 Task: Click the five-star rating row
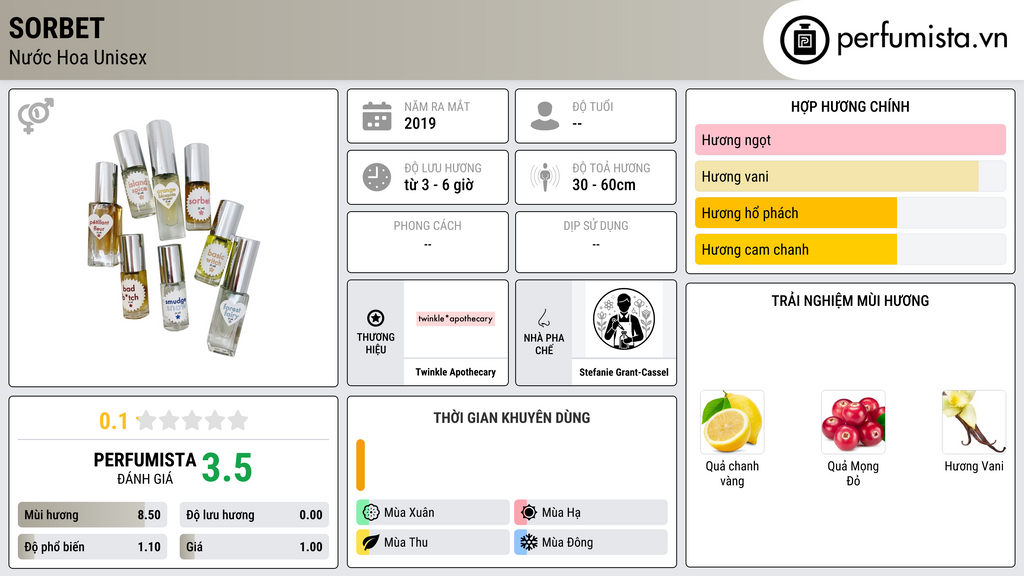[x=193, y=420]
